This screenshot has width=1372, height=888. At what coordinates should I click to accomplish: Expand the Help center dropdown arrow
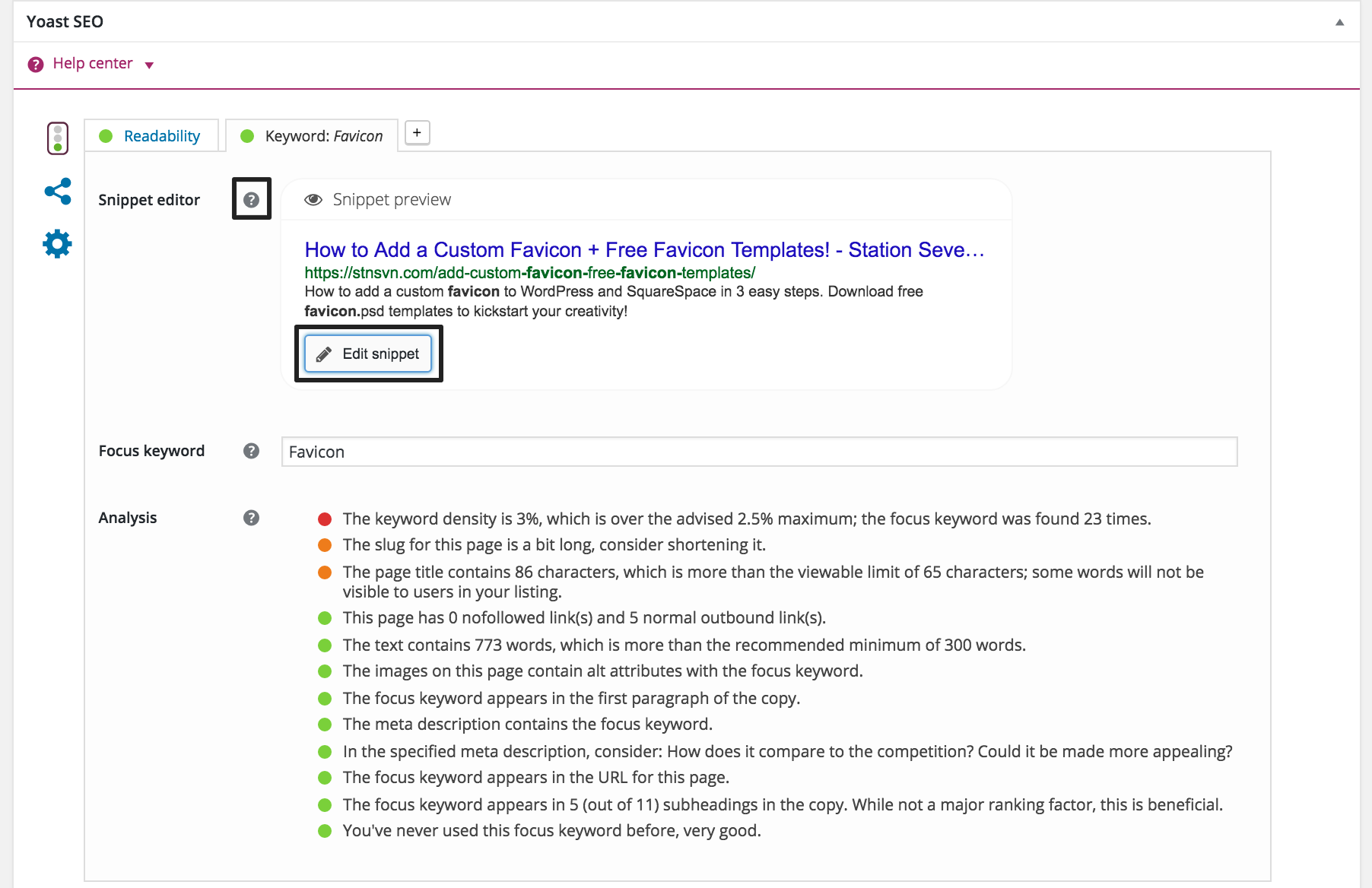coord(149,65)
